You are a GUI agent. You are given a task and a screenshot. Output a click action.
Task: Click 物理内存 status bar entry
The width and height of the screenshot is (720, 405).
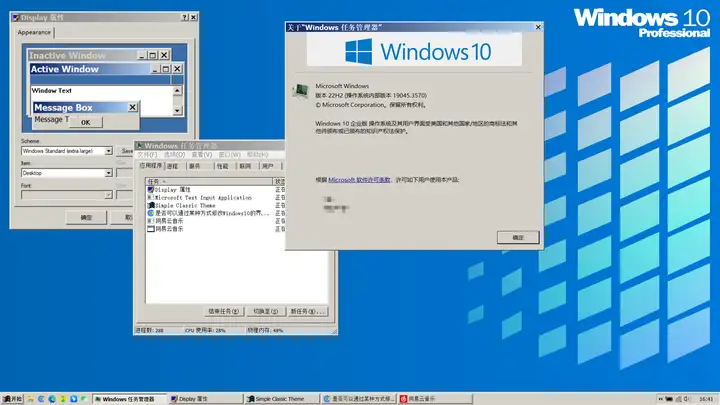pos(265,330)
